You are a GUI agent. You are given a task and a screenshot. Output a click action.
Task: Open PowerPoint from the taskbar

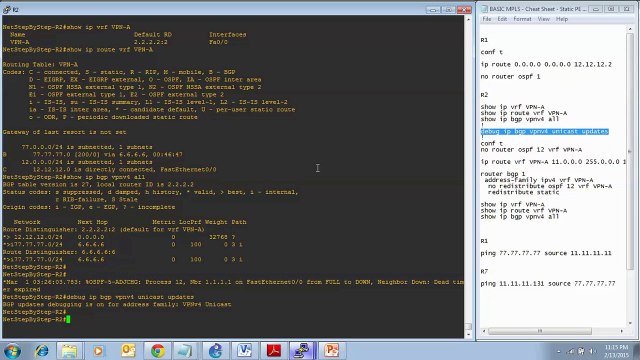tap(331, 351)
